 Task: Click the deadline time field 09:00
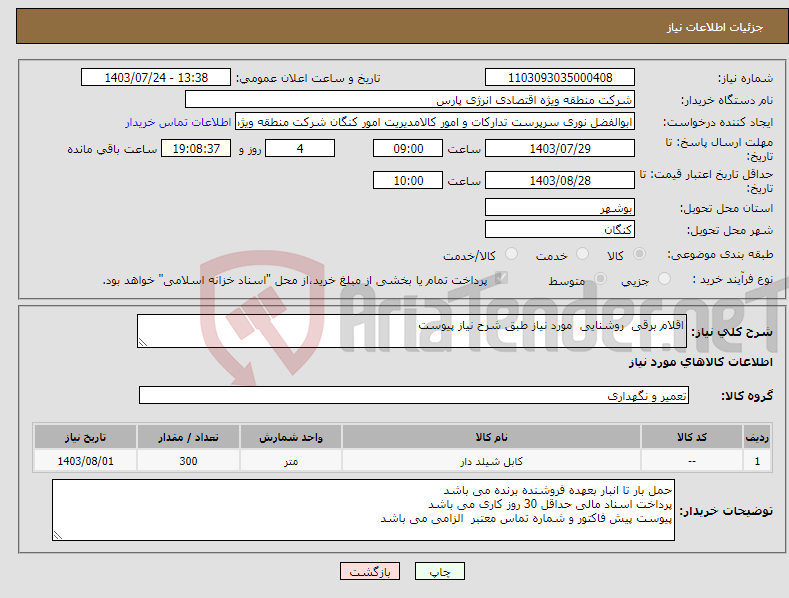408,148
